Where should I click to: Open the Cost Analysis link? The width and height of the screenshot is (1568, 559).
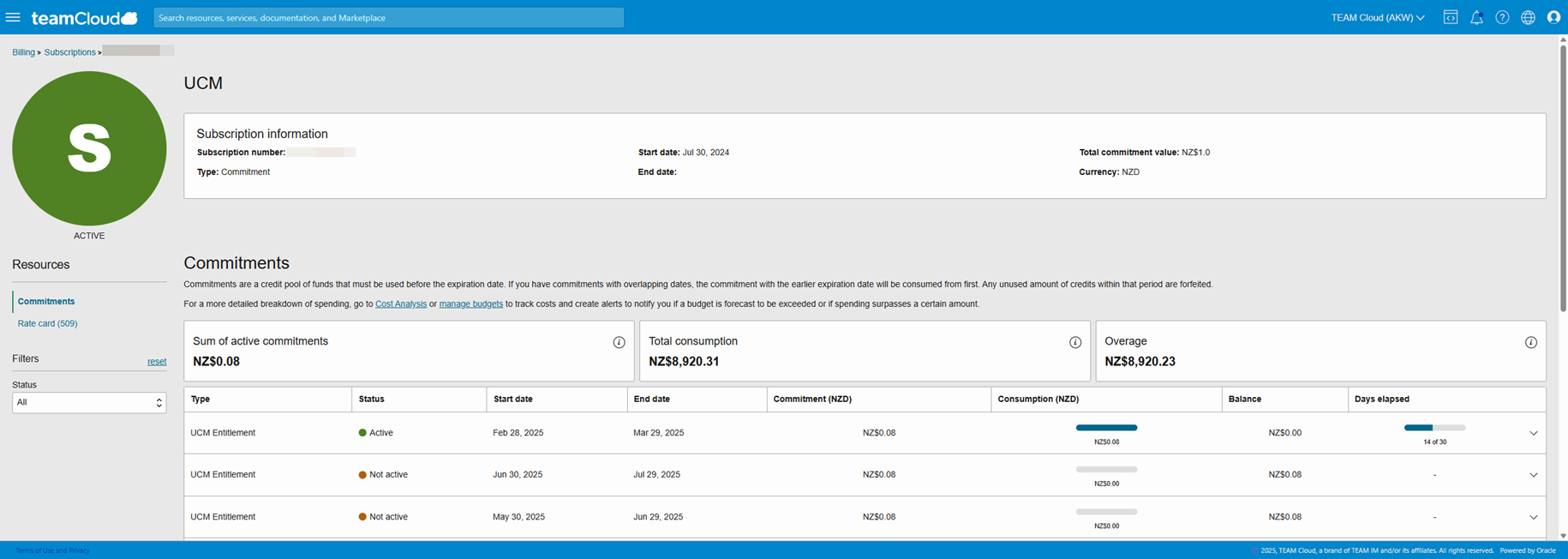point(401,304)
